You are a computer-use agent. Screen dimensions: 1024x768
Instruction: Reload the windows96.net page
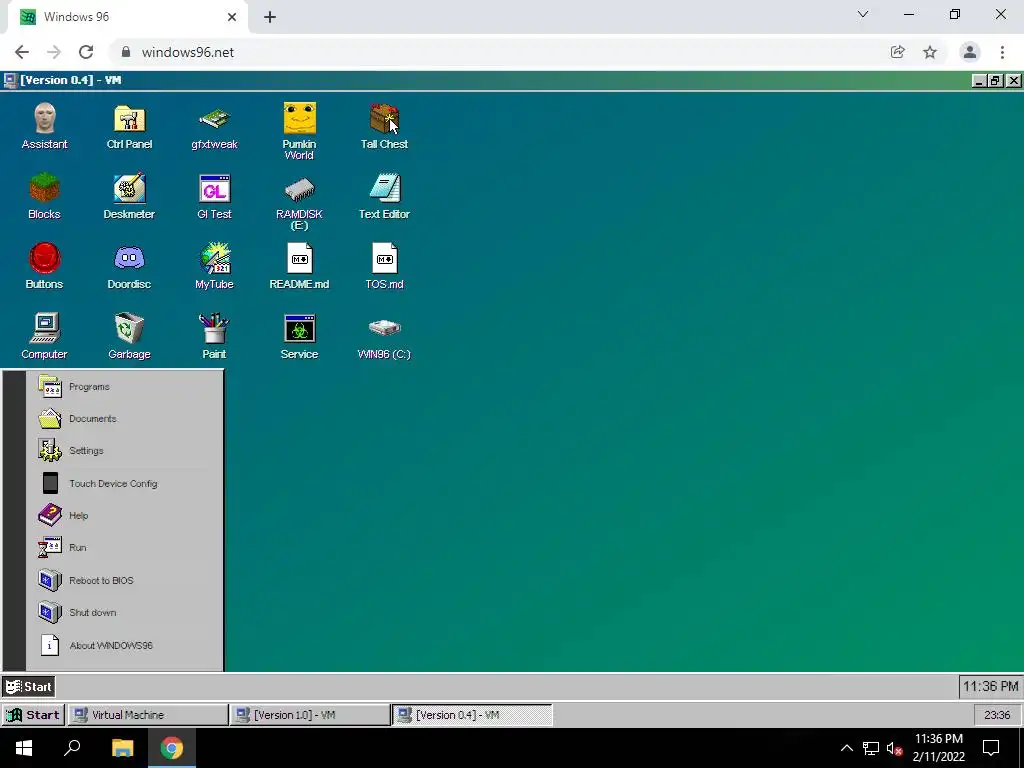(x=86, y=52)
